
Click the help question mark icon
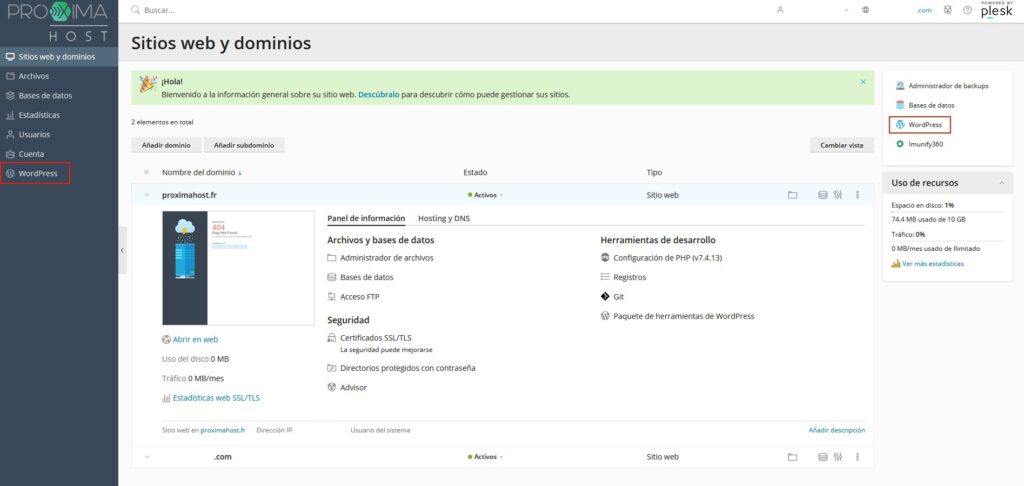pyautogui.click(x=967, y=10)
